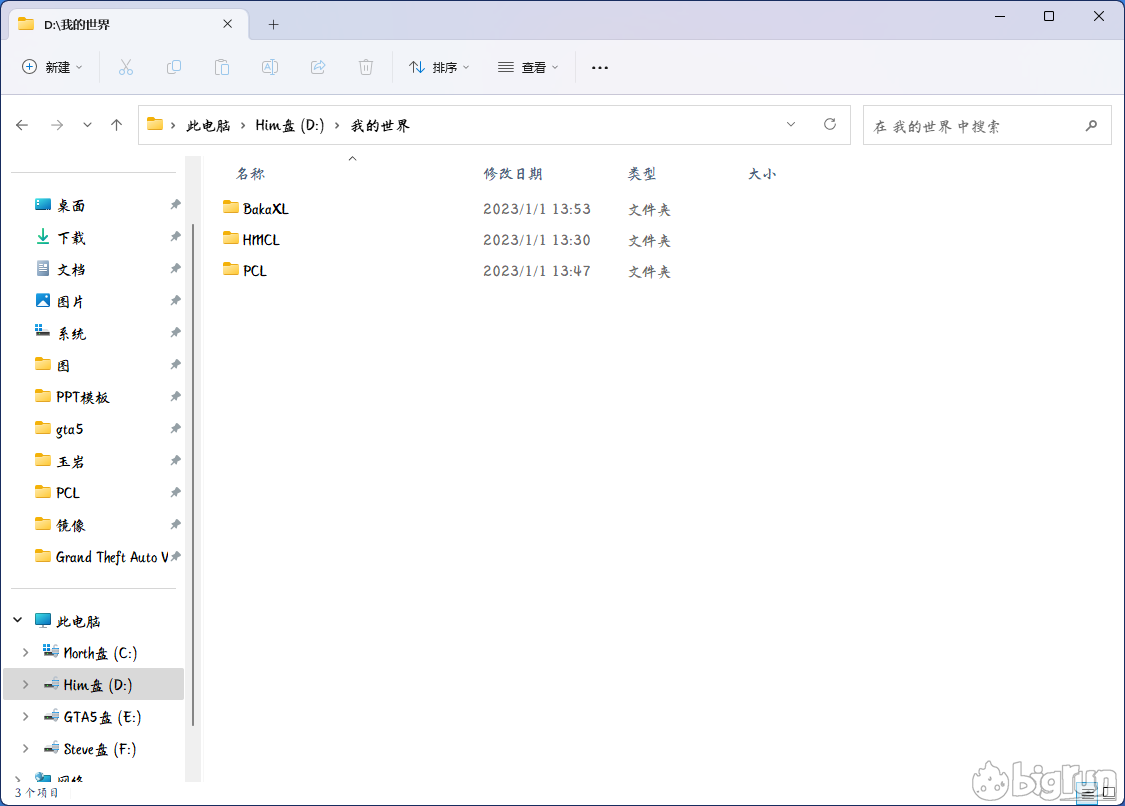Close the D:\我的世界 tab

pyautogui.click(x=227, y=24)
